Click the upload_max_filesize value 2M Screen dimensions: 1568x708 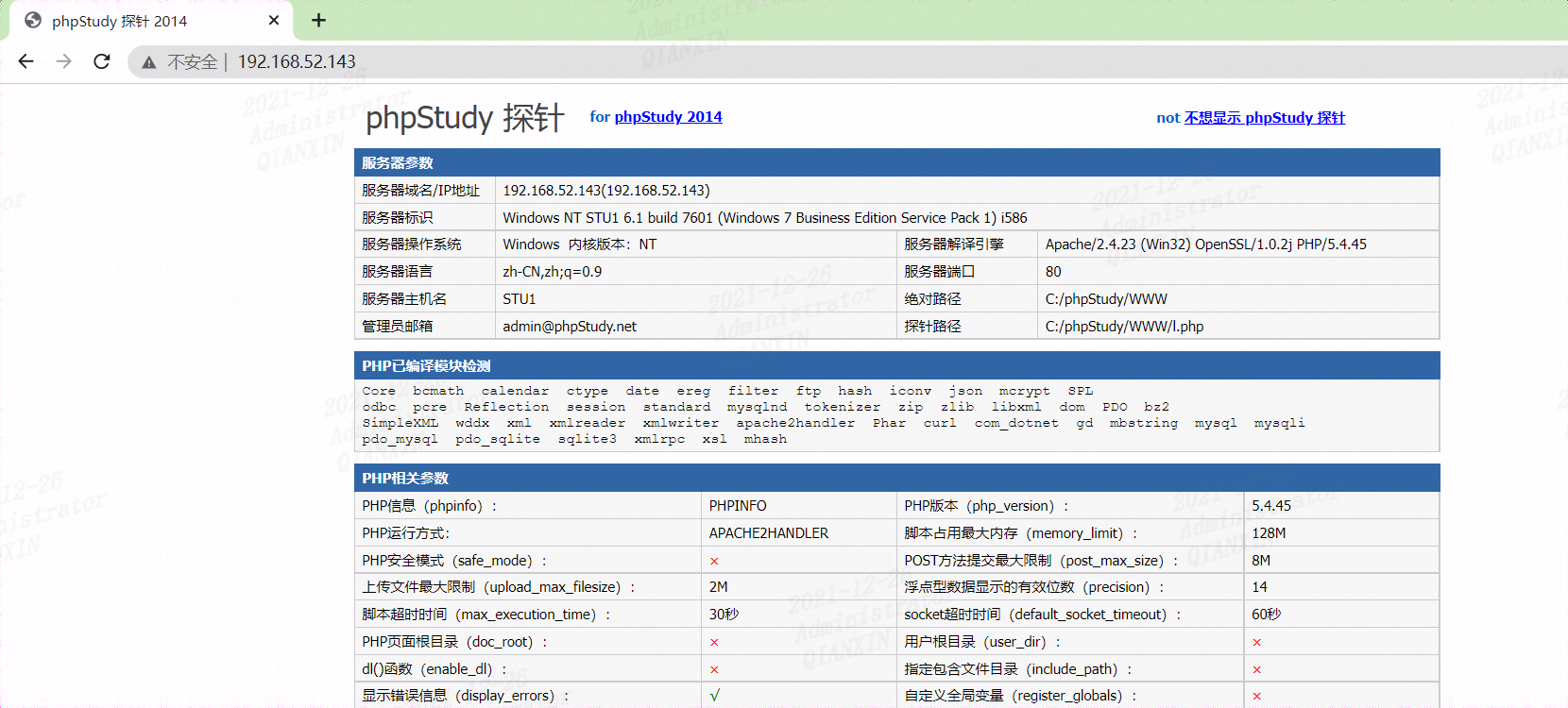tap(719, 587)
